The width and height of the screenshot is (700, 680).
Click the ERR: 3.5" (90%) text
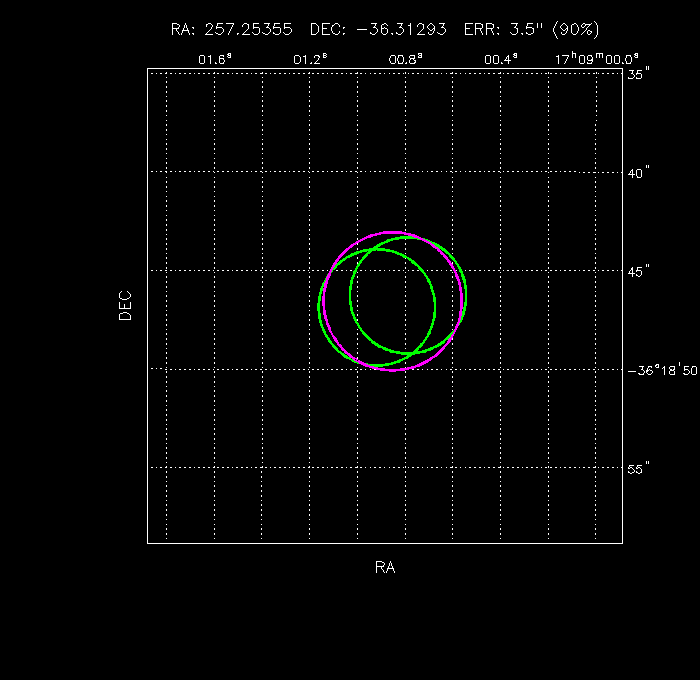(531, 30)
